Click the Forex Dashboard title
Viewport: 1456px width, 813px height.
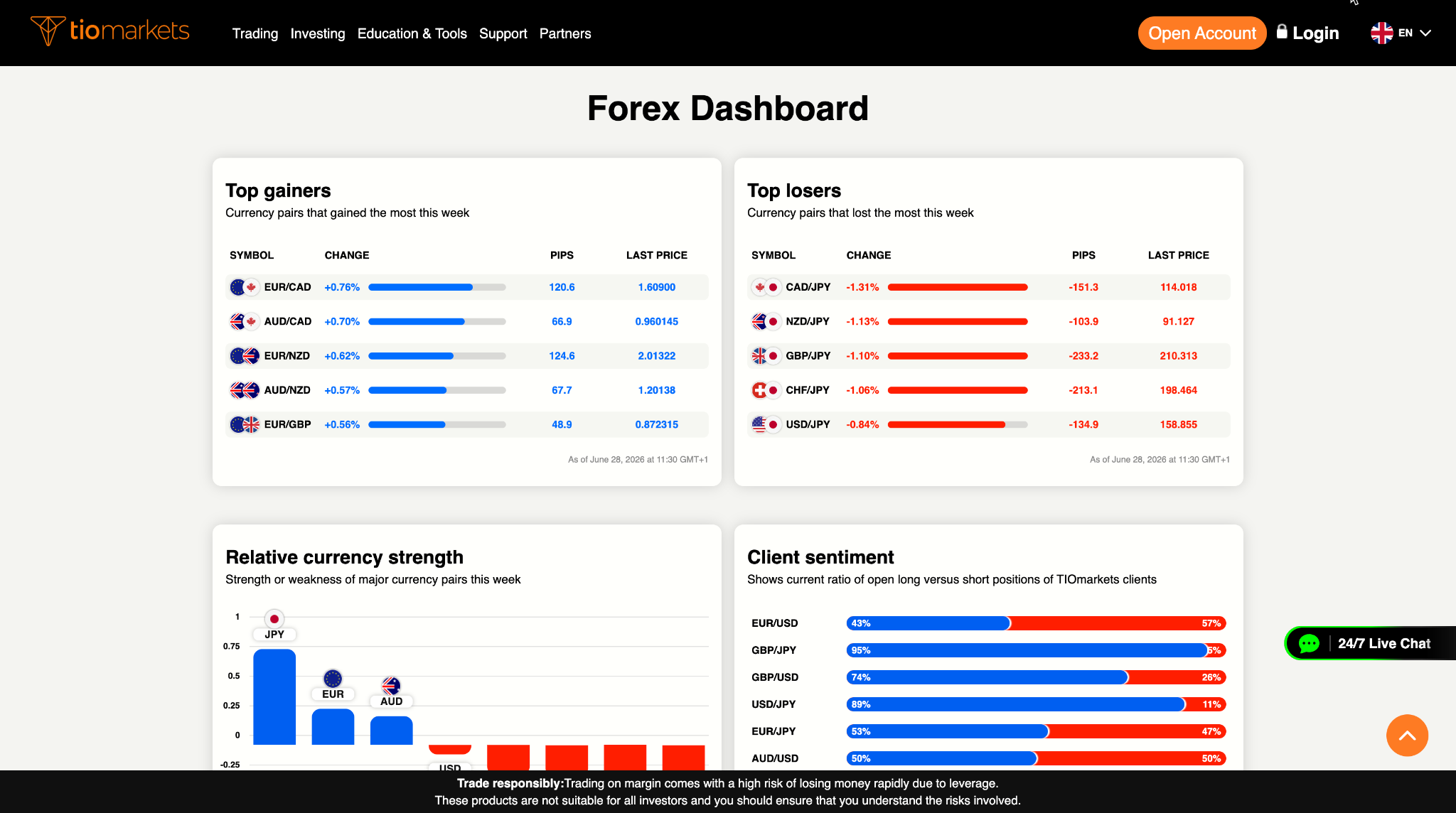[728, 109]
